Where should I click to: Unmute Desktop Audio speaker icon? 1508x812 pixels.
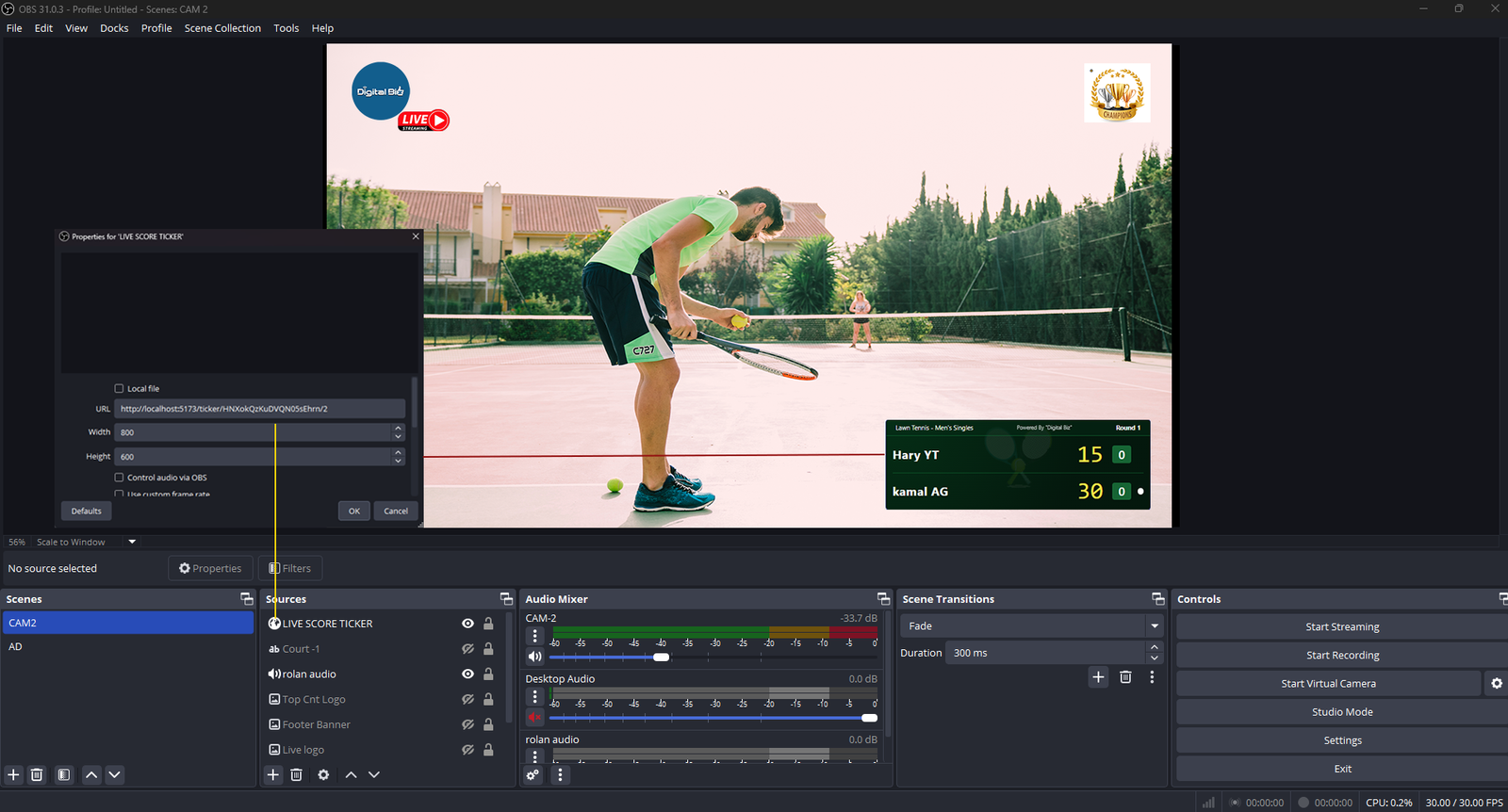pyautogui.click(x=534, y=718)
